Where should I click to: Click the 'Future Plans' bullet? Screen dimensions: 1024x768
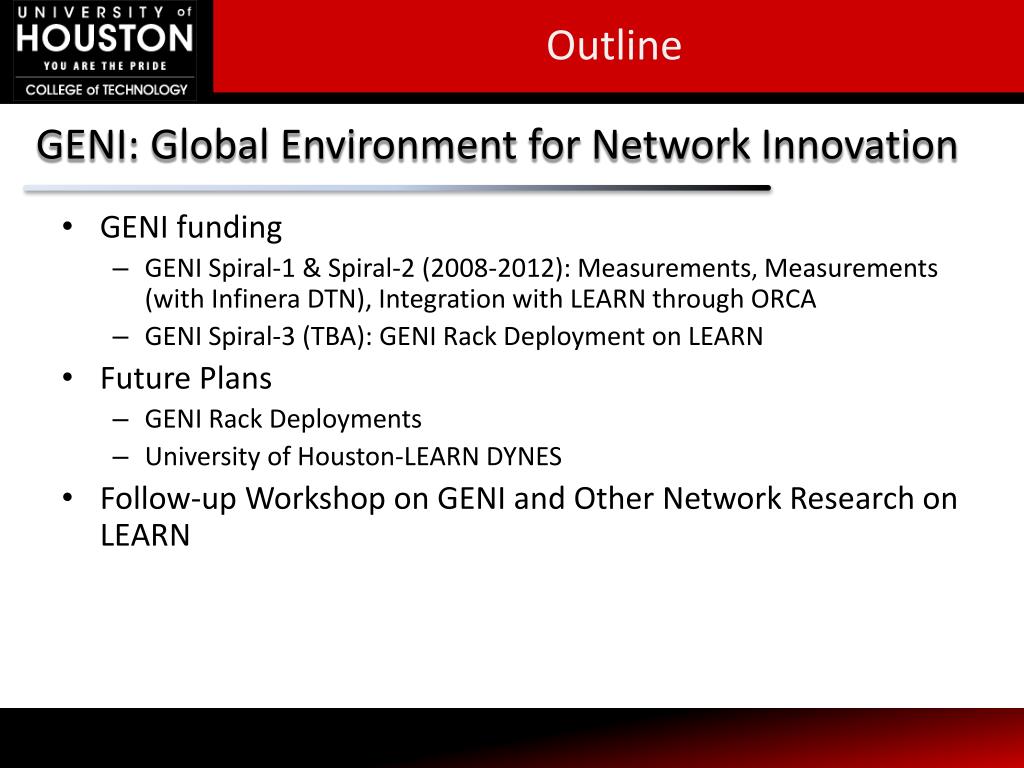point(185,378)
